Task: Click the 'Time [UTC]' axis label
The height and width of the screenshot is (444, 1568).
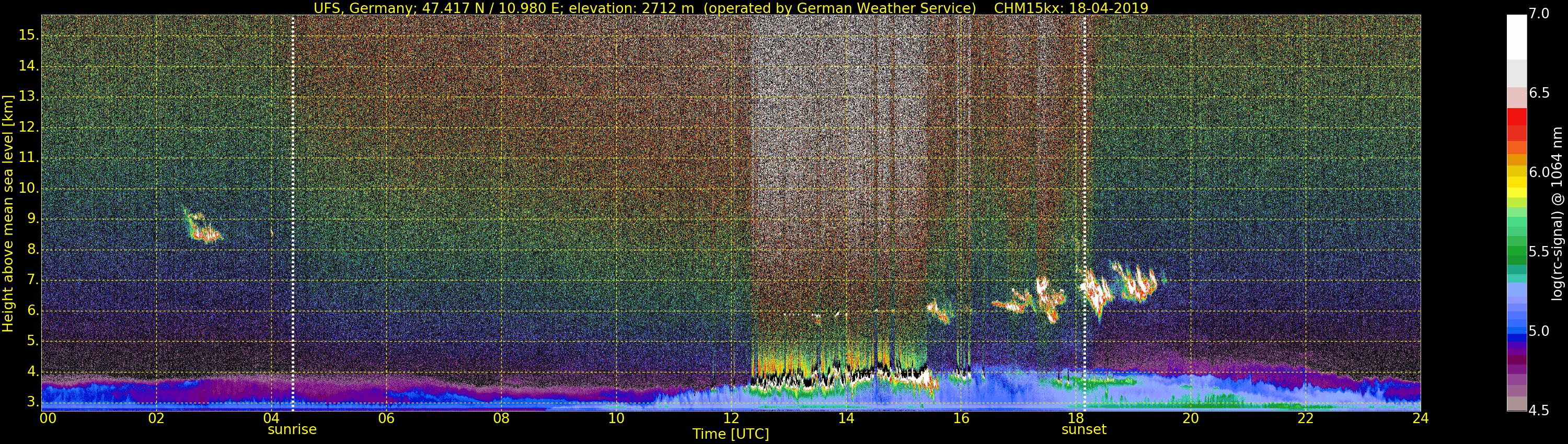Action: tap(731, 434)
